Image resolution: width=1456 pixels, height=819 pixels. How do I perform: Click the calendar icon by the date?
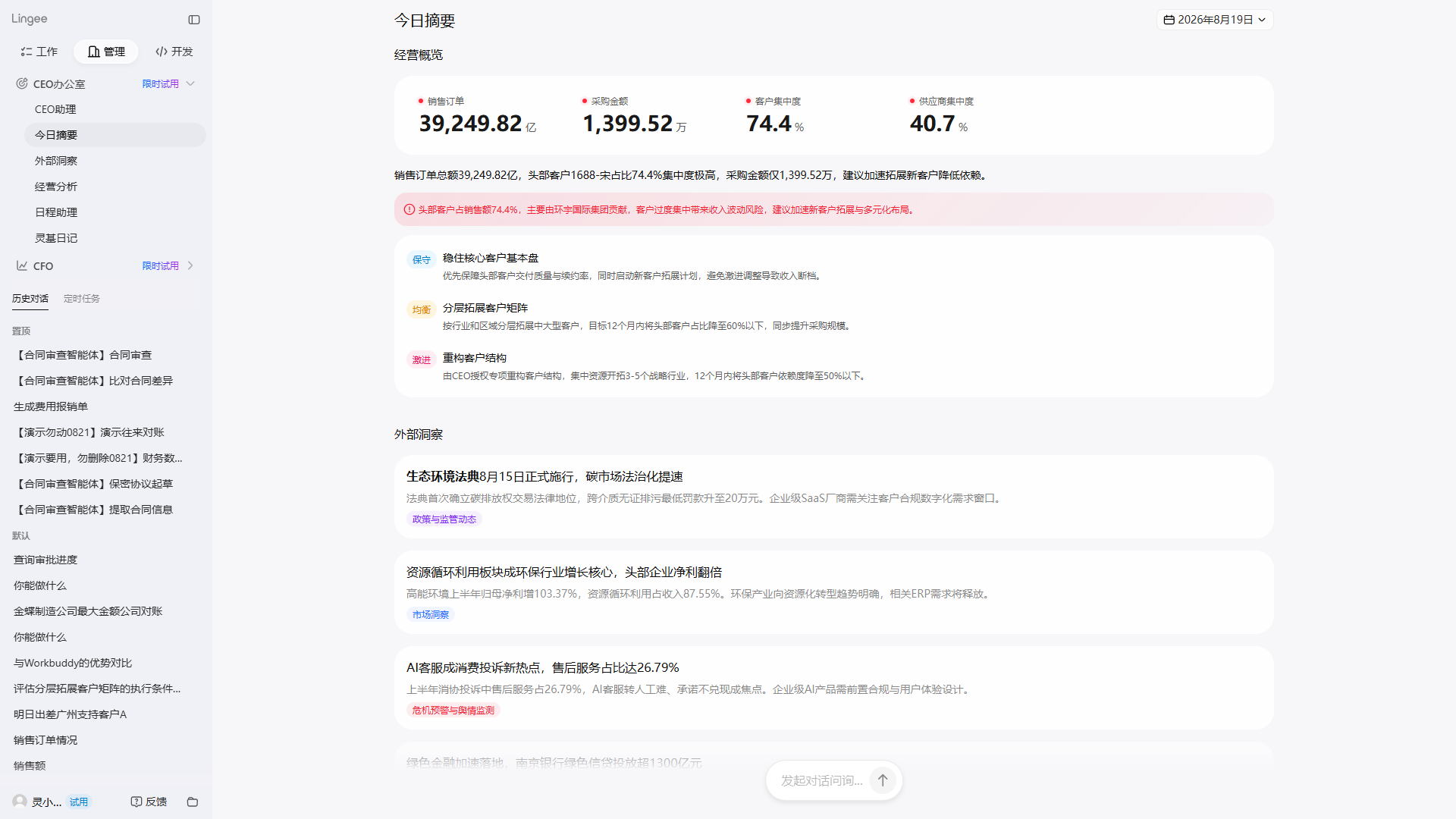(x=1169, y=20)
